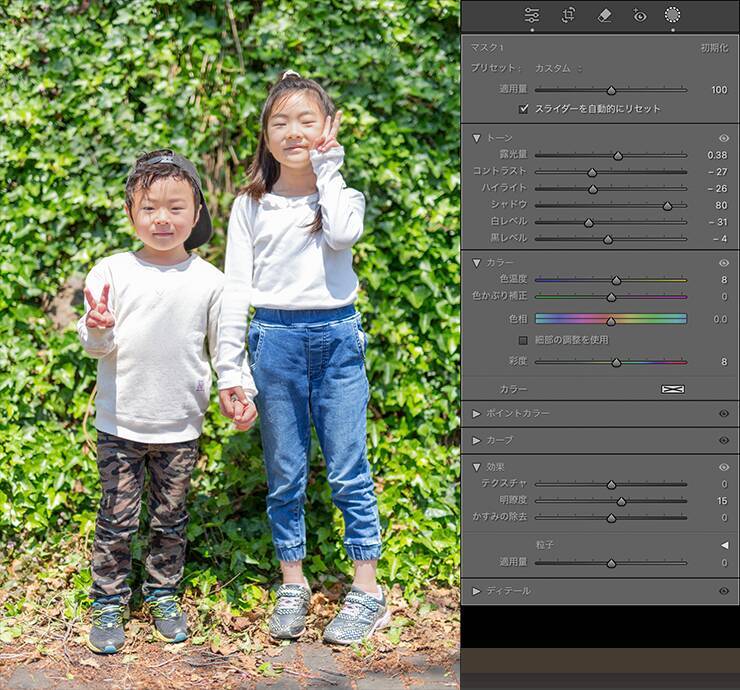Image resolution: width=740 pixels, height=690 pixels.
Task: Select the Crop and rotate tool
Action: 568,16
